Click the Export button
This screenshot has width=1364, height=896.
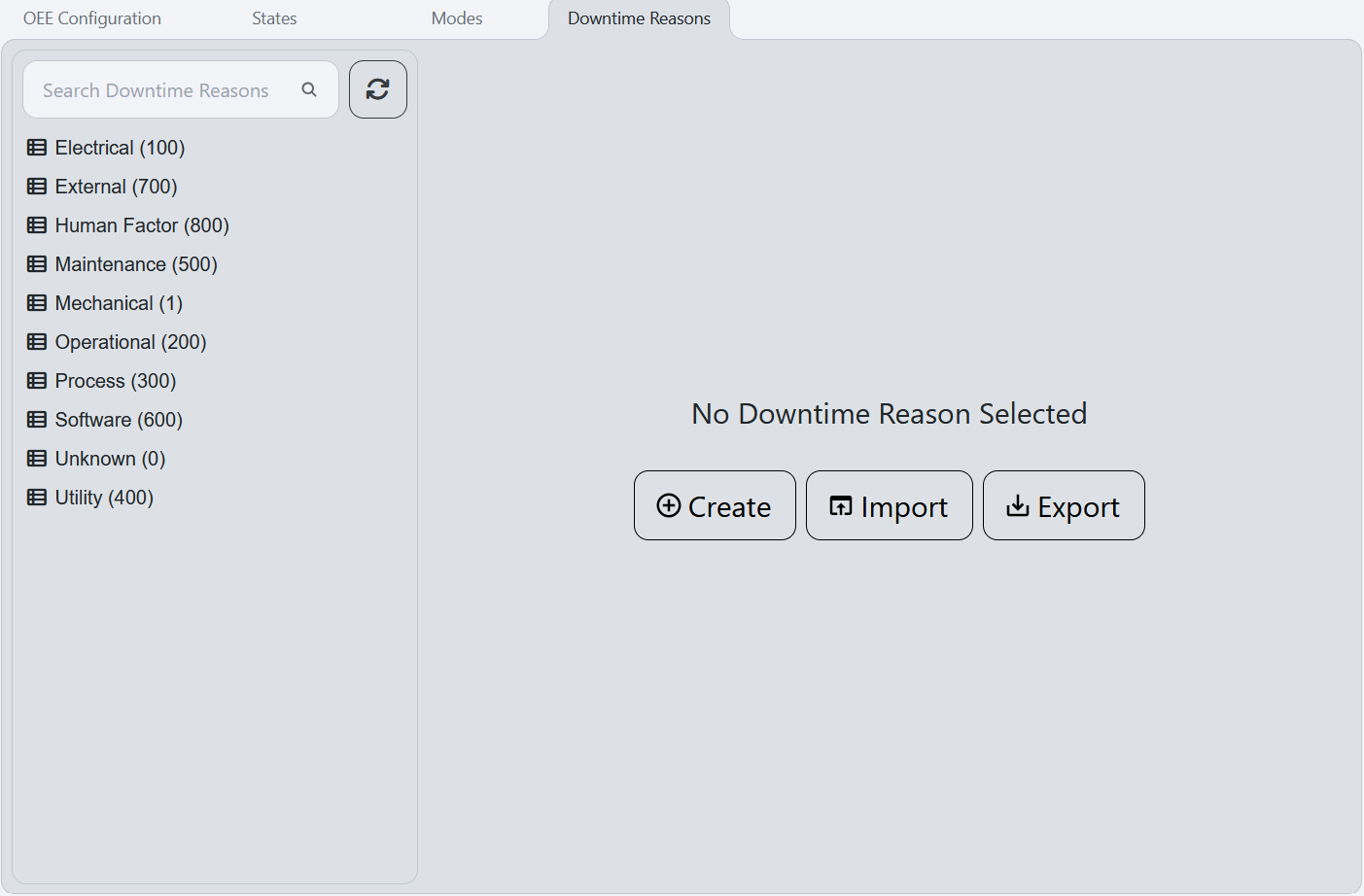pyautogui.click(x=1064, y=505)
